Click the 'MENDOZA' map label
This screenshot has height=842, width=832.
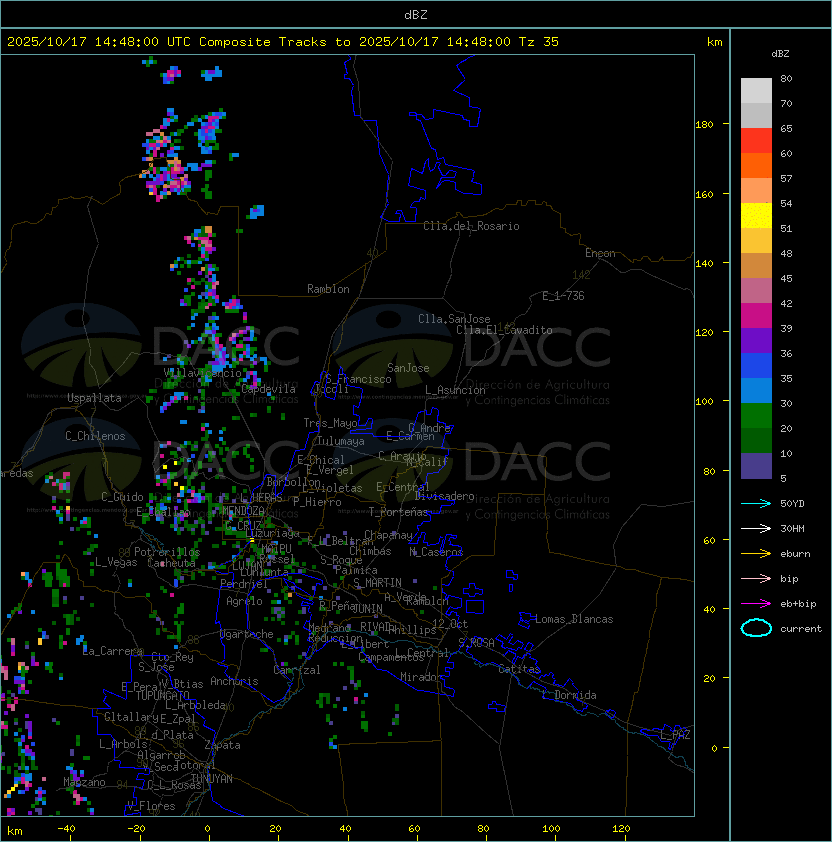pyautogui.click(x=243, y=510)
